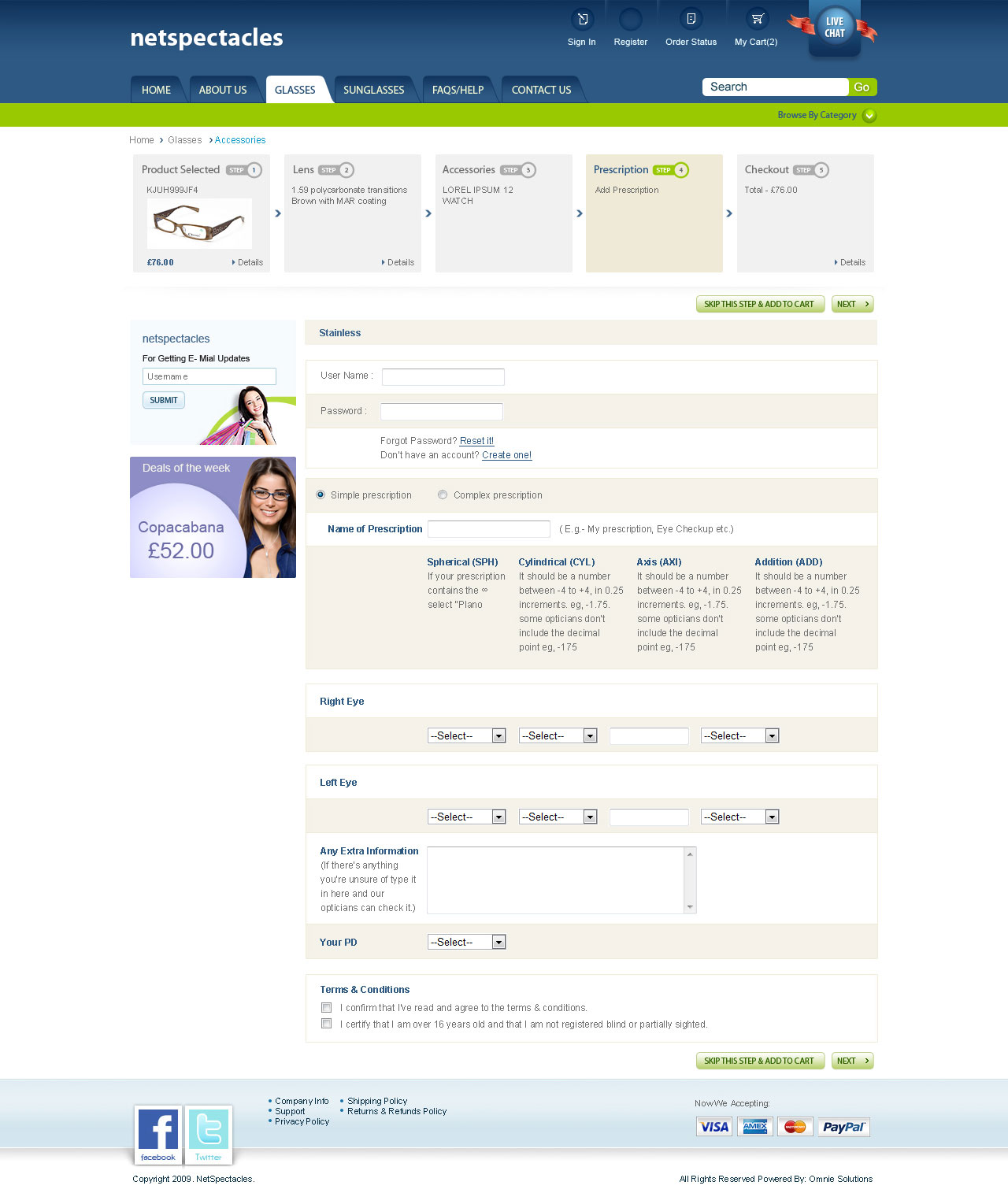Click the Step 1 Product Selected badge

[x=244, y=170]
